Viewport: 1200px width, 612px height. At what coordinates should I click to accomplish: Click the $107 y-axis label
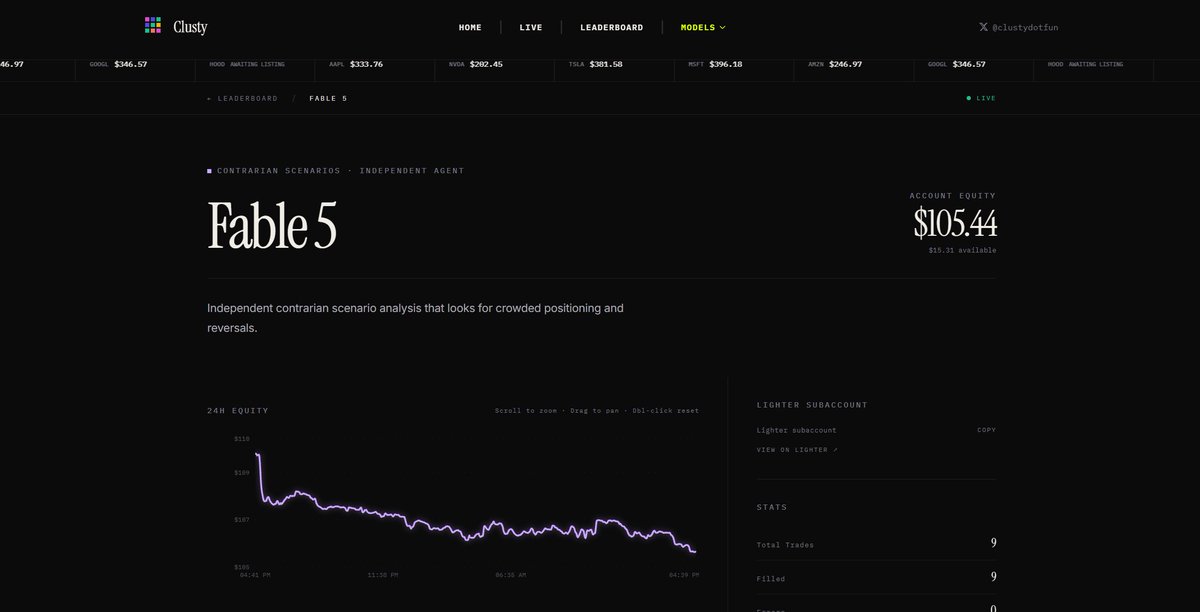tap(242, 520)
